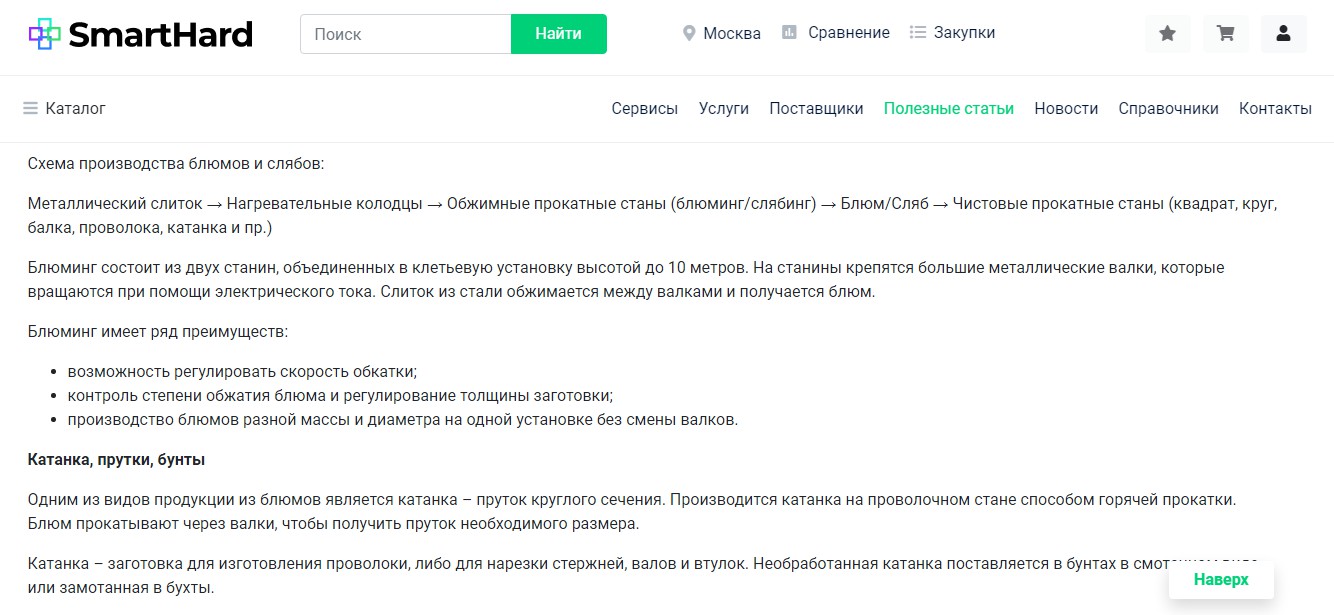Screen dimensions: 1334x615
Task: Click the Закупки list icon
Action: pos(918,33)
